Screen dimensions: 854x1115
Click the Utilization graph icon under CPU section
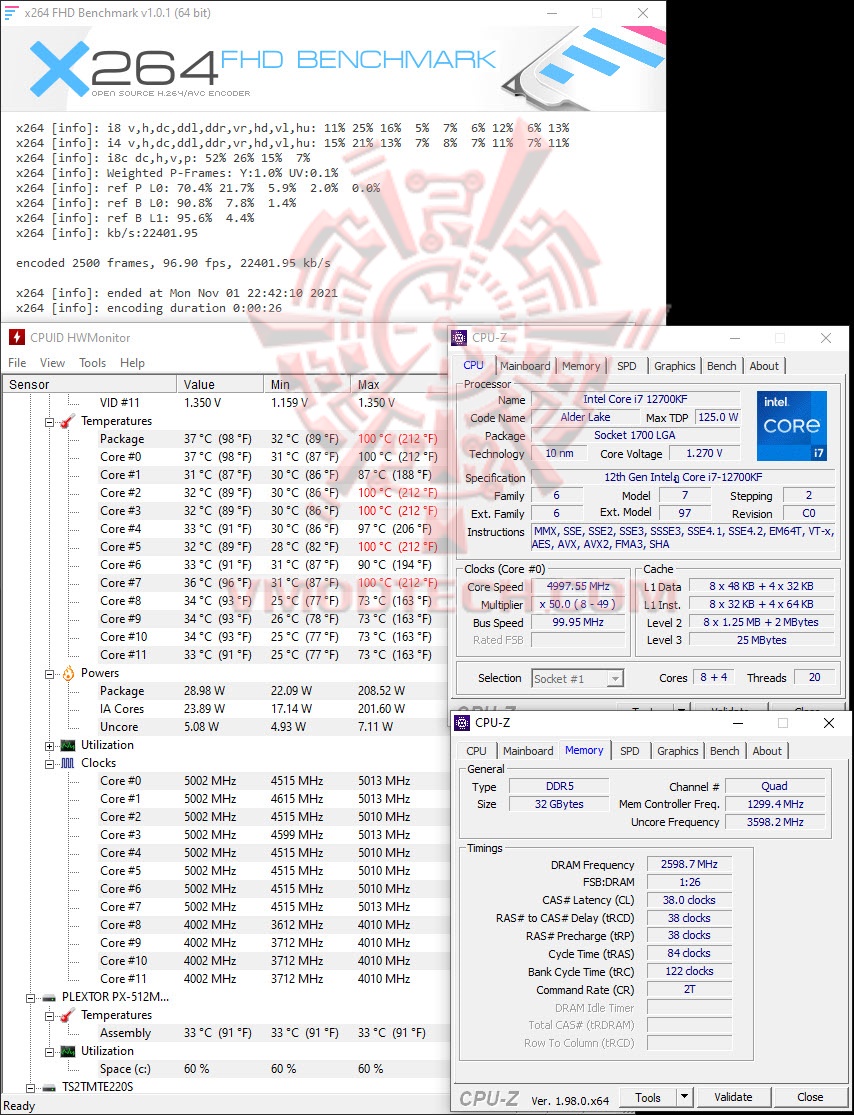click(66, 745)
